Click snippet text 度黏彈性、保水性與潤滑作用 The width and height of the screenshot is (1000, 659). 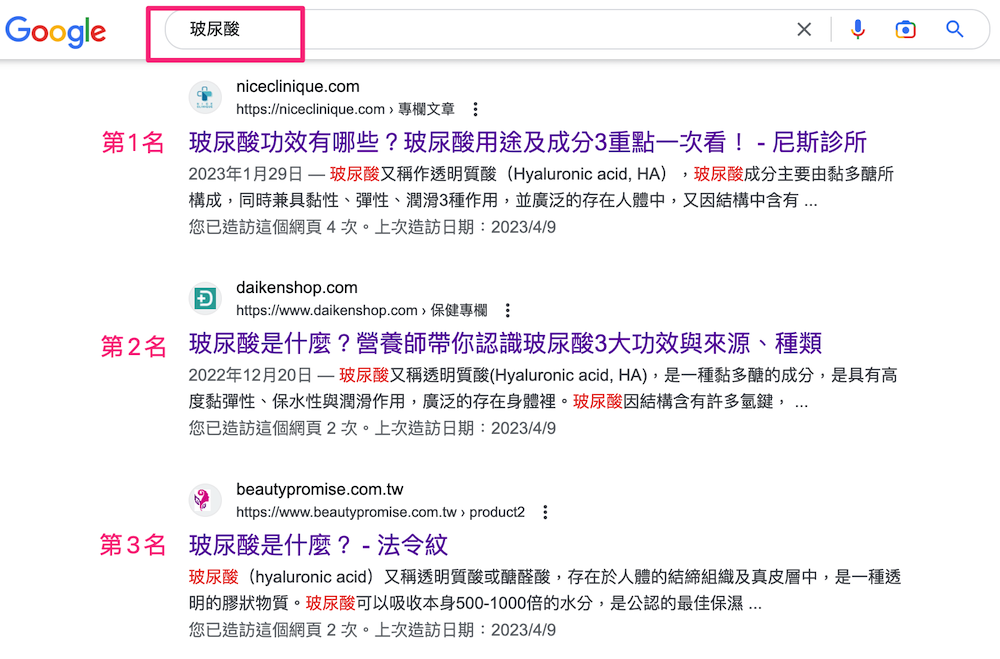pyautogui.click(x=297, y=402)
